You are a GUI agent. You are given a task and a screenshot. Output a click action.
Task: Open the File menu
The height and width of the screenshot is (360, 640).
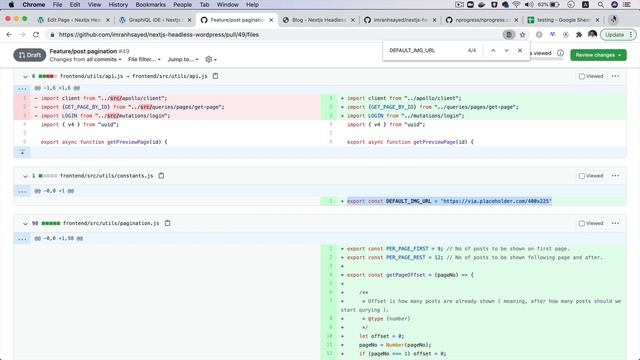click(x=57, y=5)
